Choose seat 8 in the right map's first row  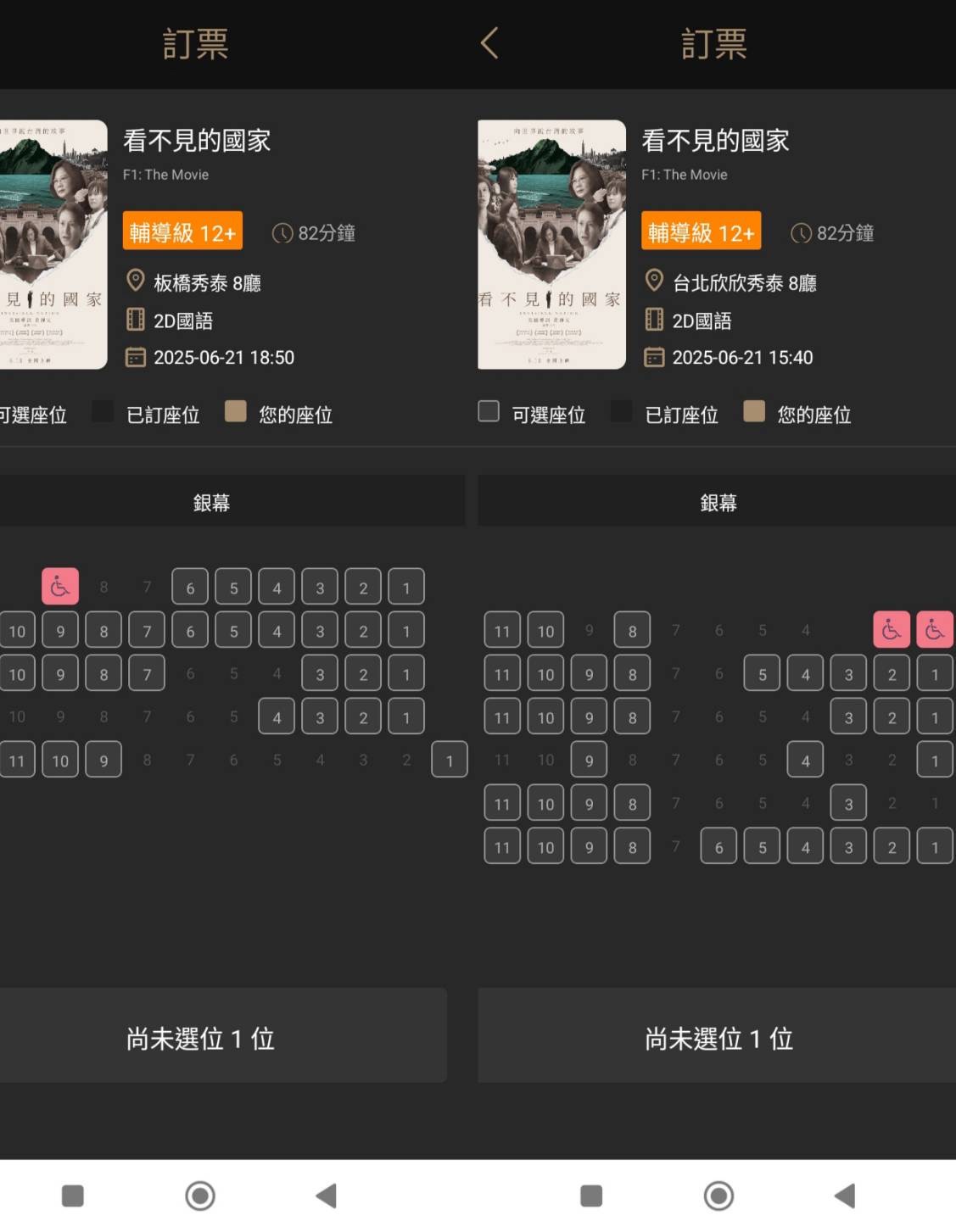[632, 630]
